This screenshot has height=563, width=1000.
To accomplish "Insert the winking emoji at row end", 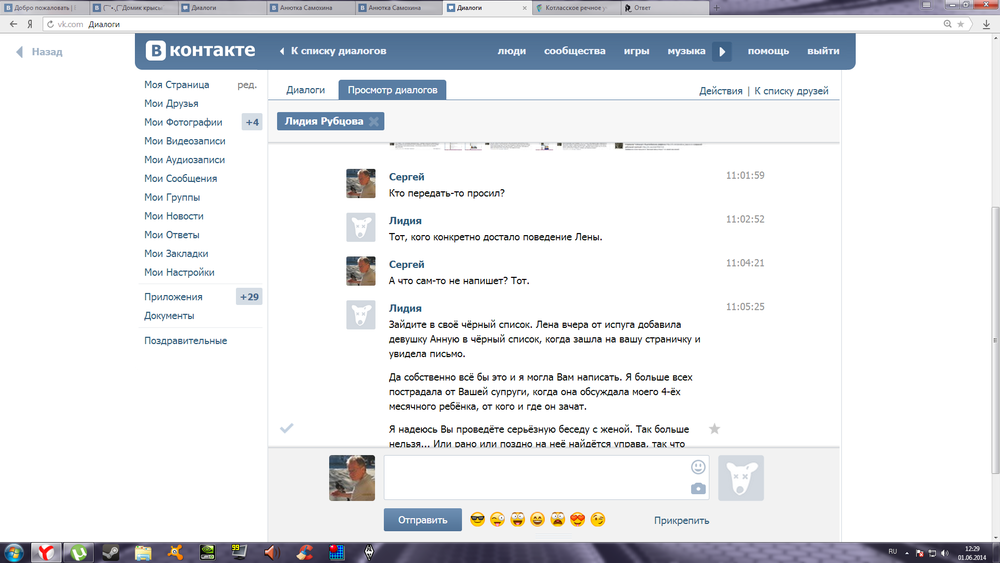I will (x=598, y=520).
